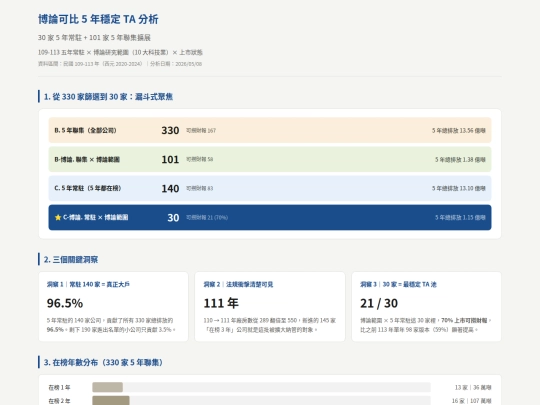540x405 pixels.
Task: Click the big figure 21 / 30
Action: pos(379,303)
